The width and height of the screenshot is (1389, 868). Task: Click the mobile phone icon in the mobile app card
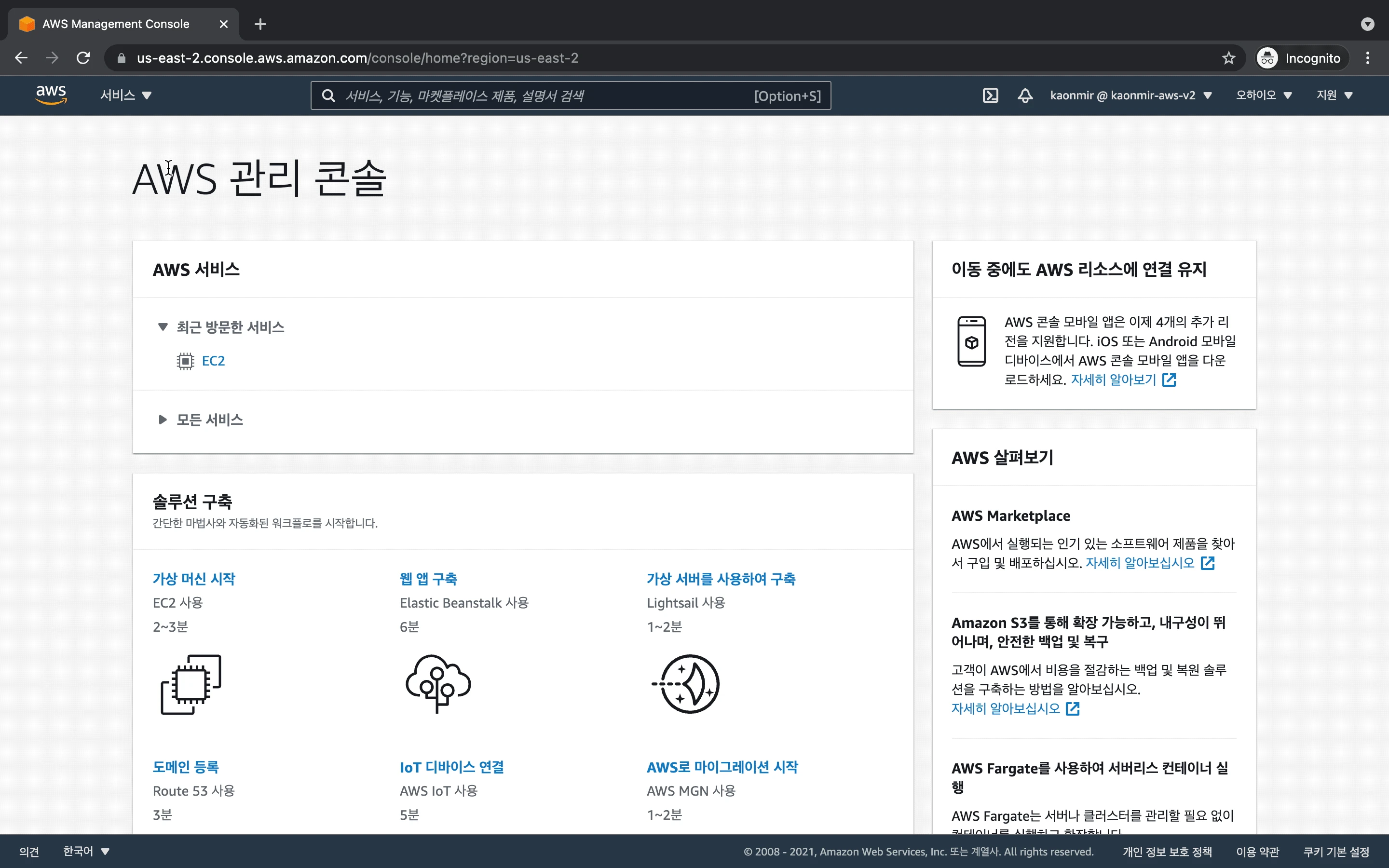click(x=971, y=341)
